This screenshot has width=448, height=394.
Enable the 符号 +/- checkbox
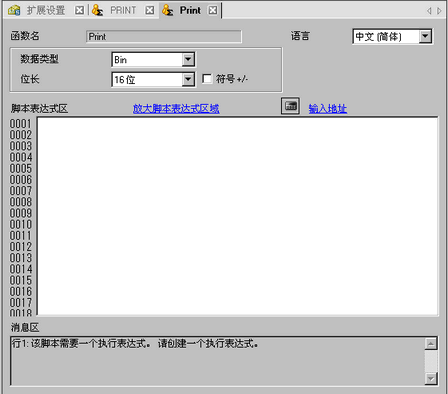tap(207, 79)
